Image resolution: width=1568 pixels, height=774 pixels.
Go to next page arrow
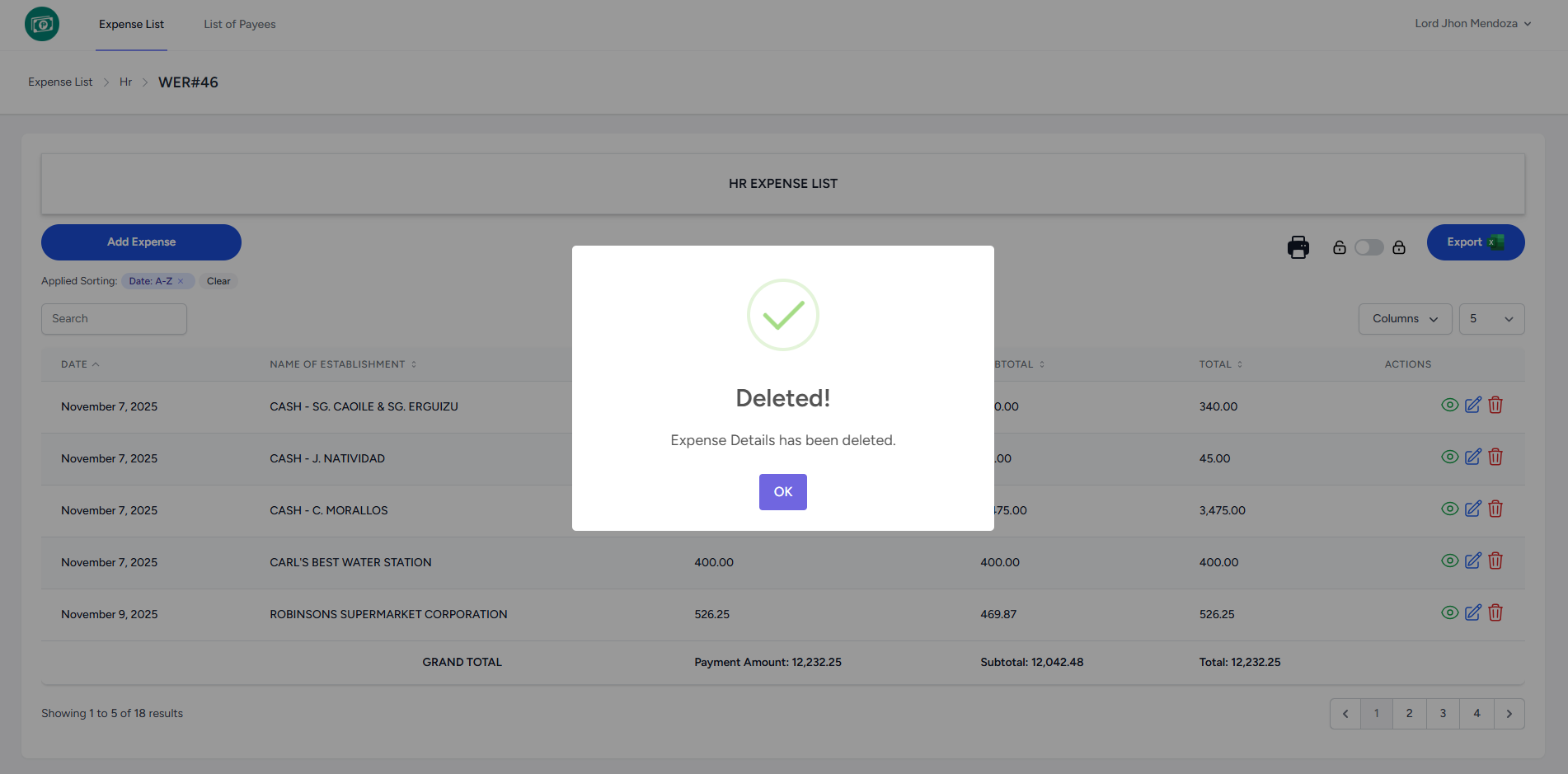click(x=1509, y=714)
